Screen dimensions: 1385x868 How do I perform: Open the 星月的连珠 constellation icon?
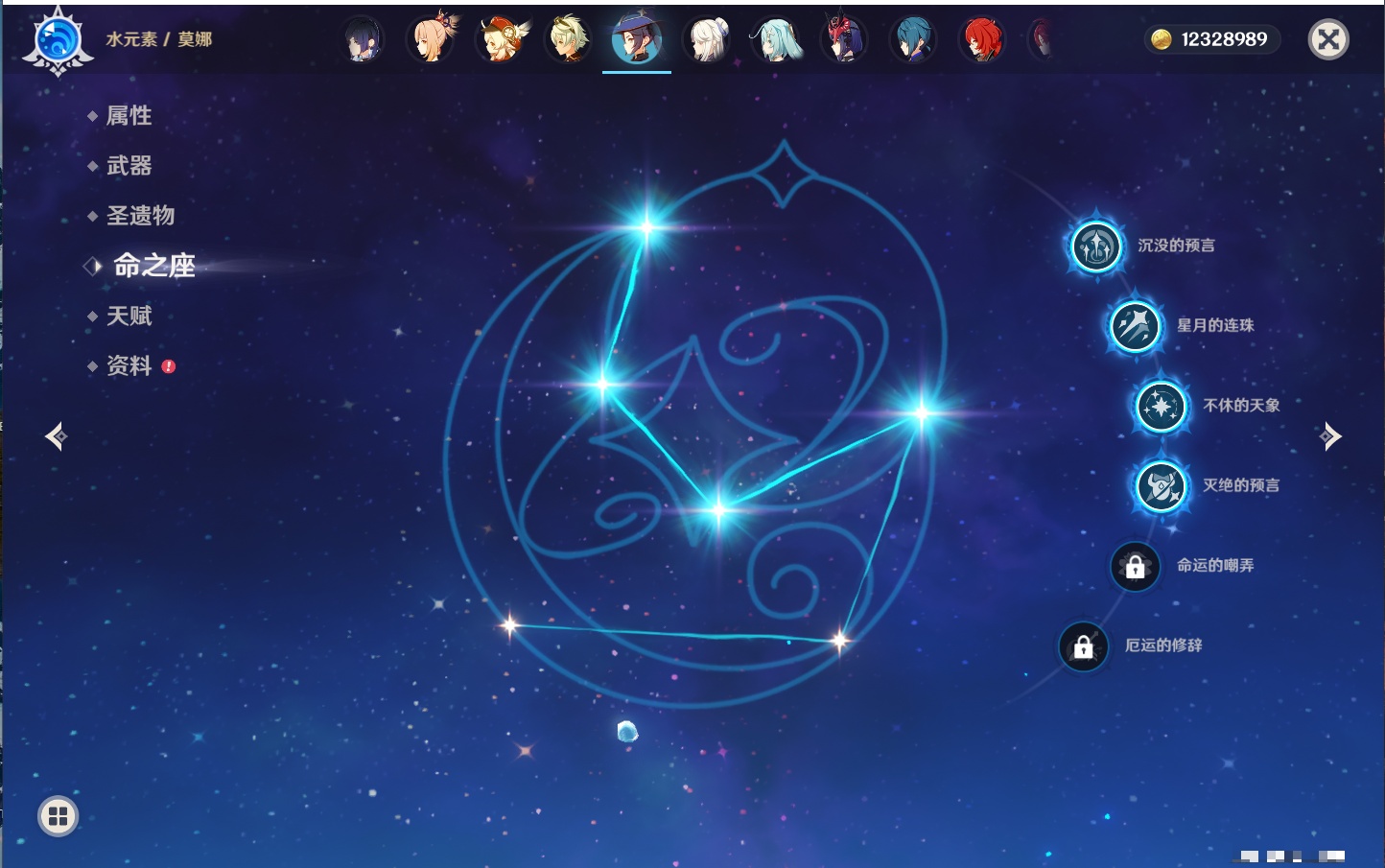point(1136,326)
